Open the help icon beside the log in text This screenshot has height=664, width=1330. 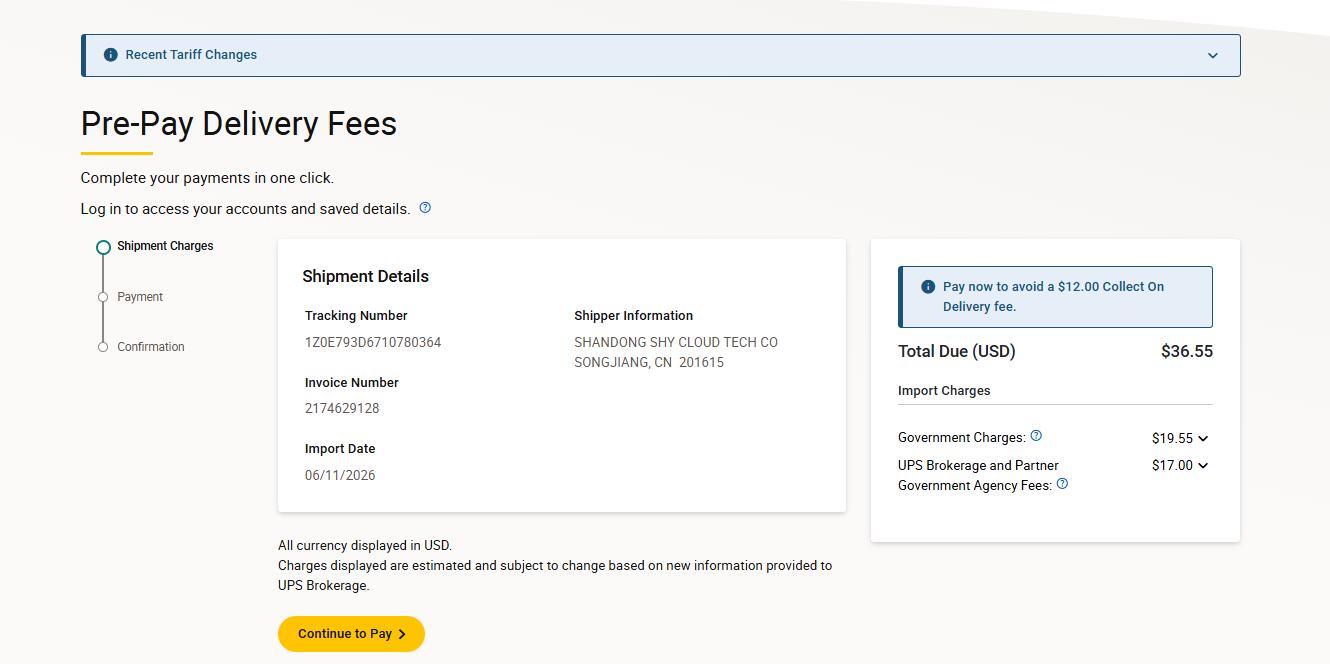coord(425,208)
